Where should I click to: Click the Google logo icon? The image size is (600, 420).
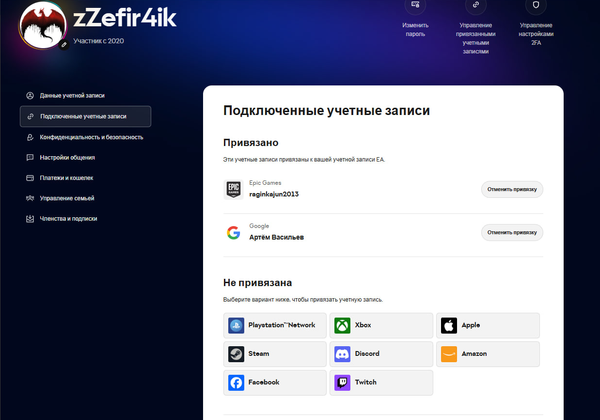tap(233, 233)
